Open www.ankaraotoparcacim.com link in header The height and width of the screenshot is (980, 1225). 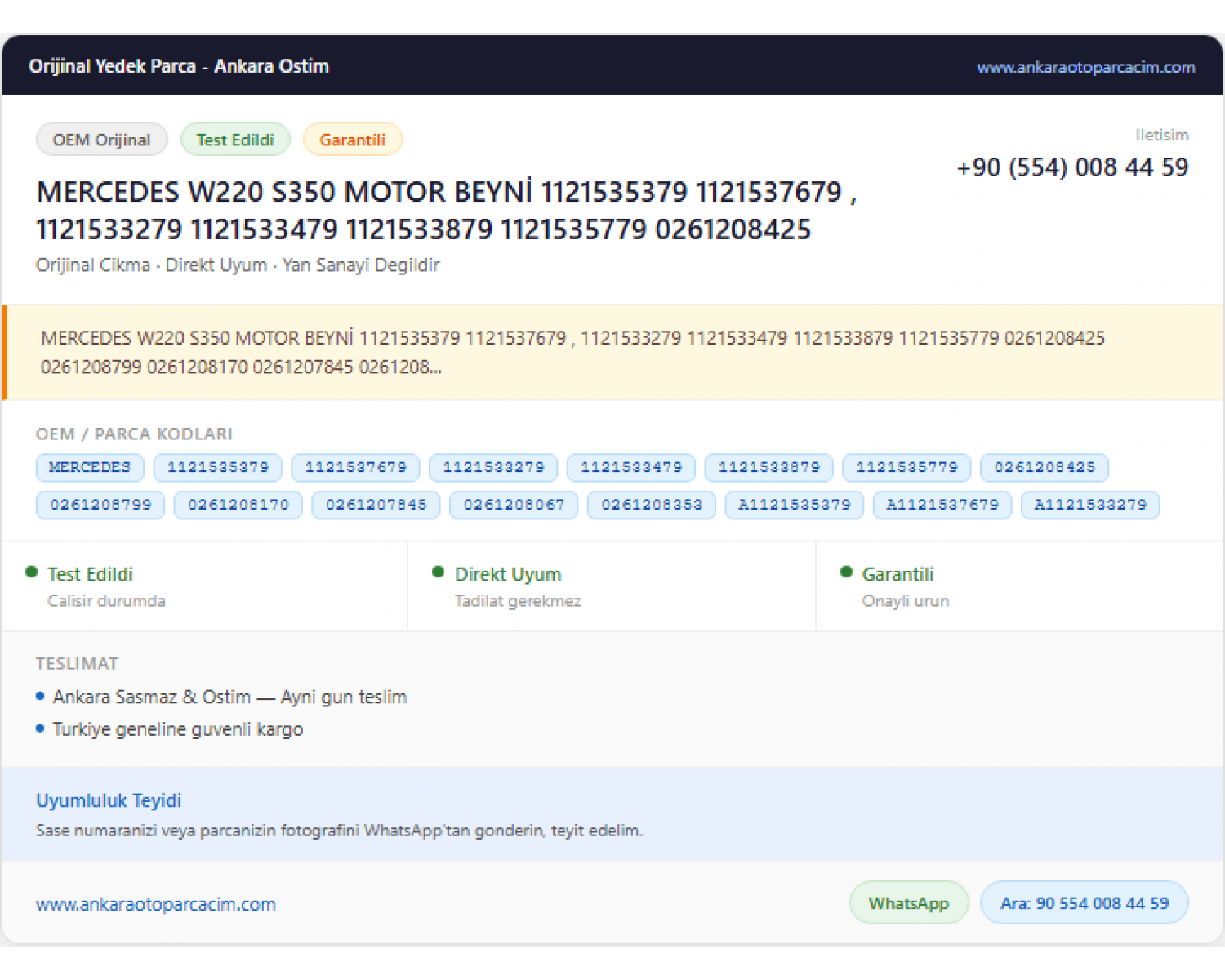click(x=1085, y=67)
